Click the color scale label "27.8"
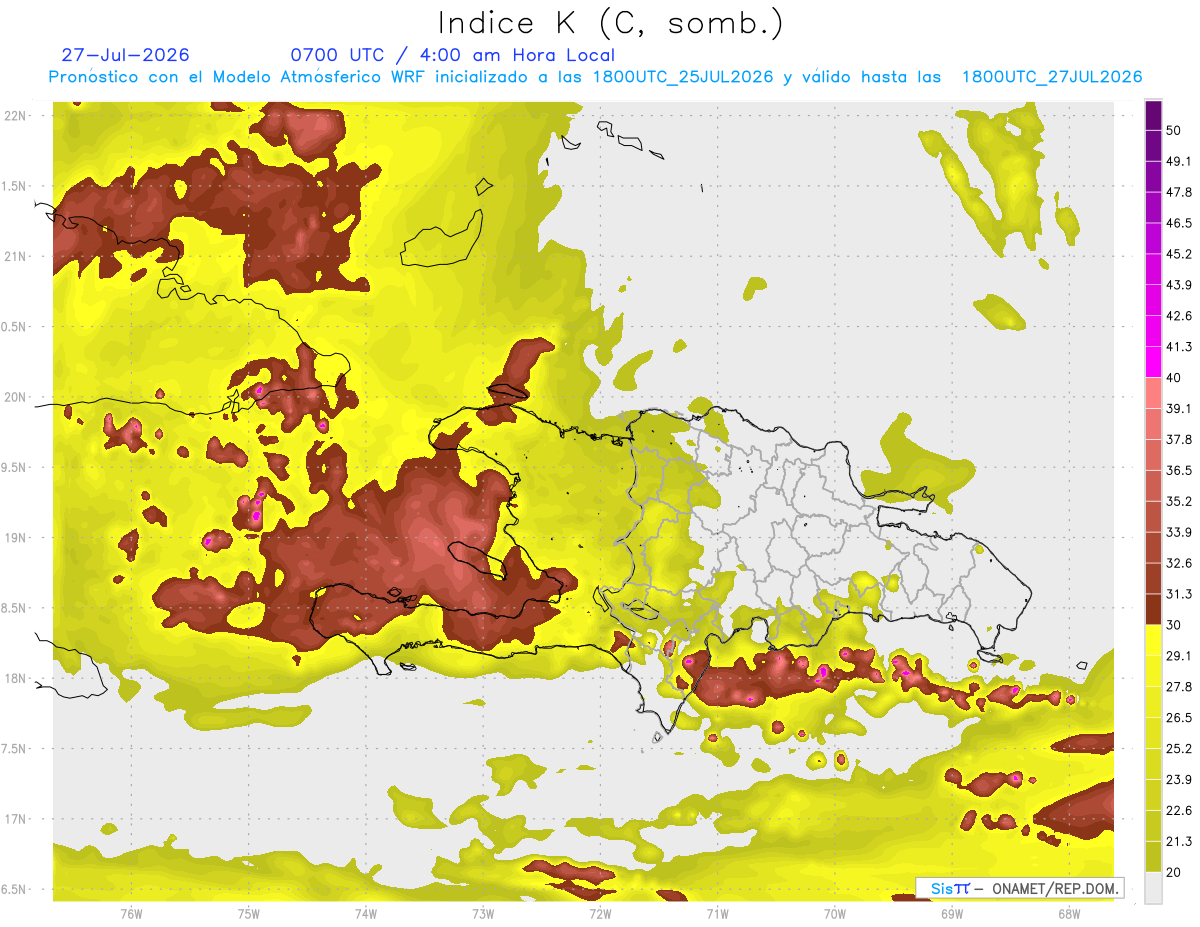This screenshot has height=927, width=1200. coord(1179,687)
